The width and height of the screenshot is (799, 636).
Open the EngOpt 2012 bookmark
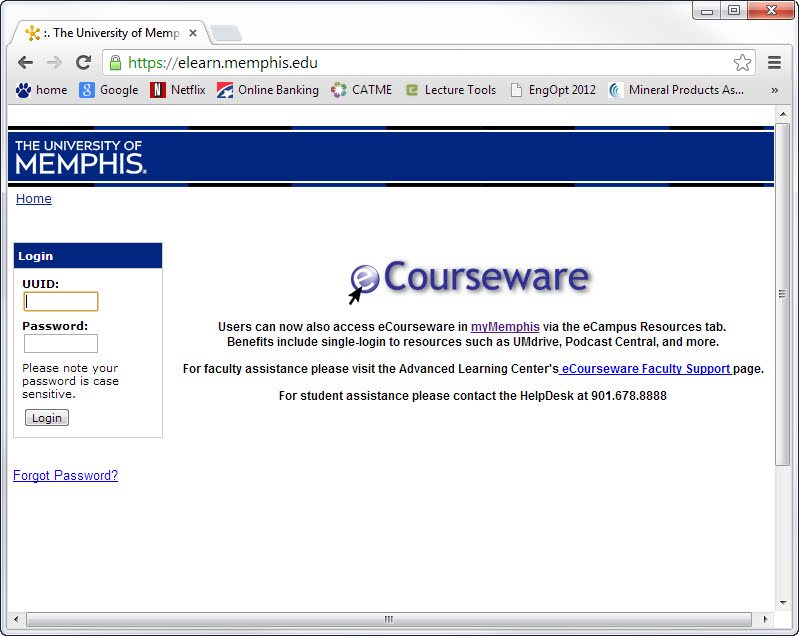coord(553,90)
